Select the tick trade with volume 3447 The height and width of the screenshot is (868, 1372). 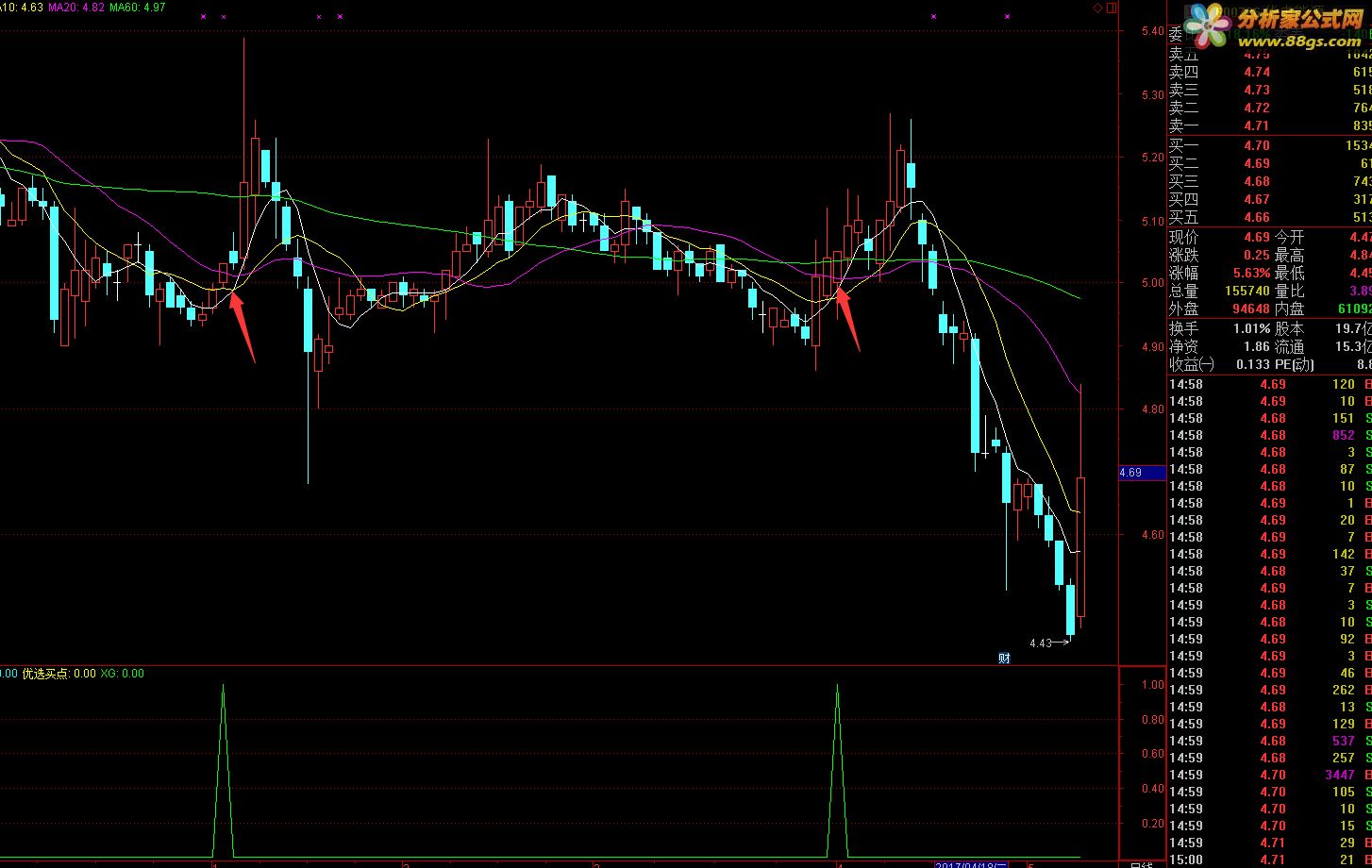click(1270, 775)
